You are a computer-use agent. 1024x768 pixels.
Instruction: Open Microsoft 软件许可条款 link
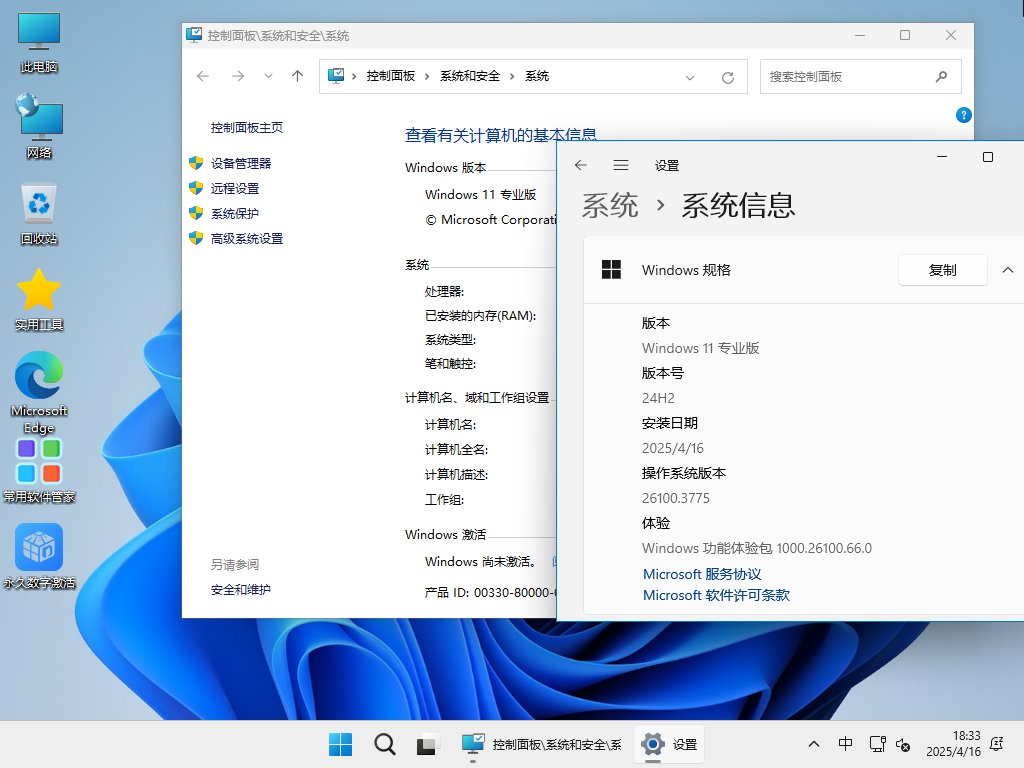716,595
